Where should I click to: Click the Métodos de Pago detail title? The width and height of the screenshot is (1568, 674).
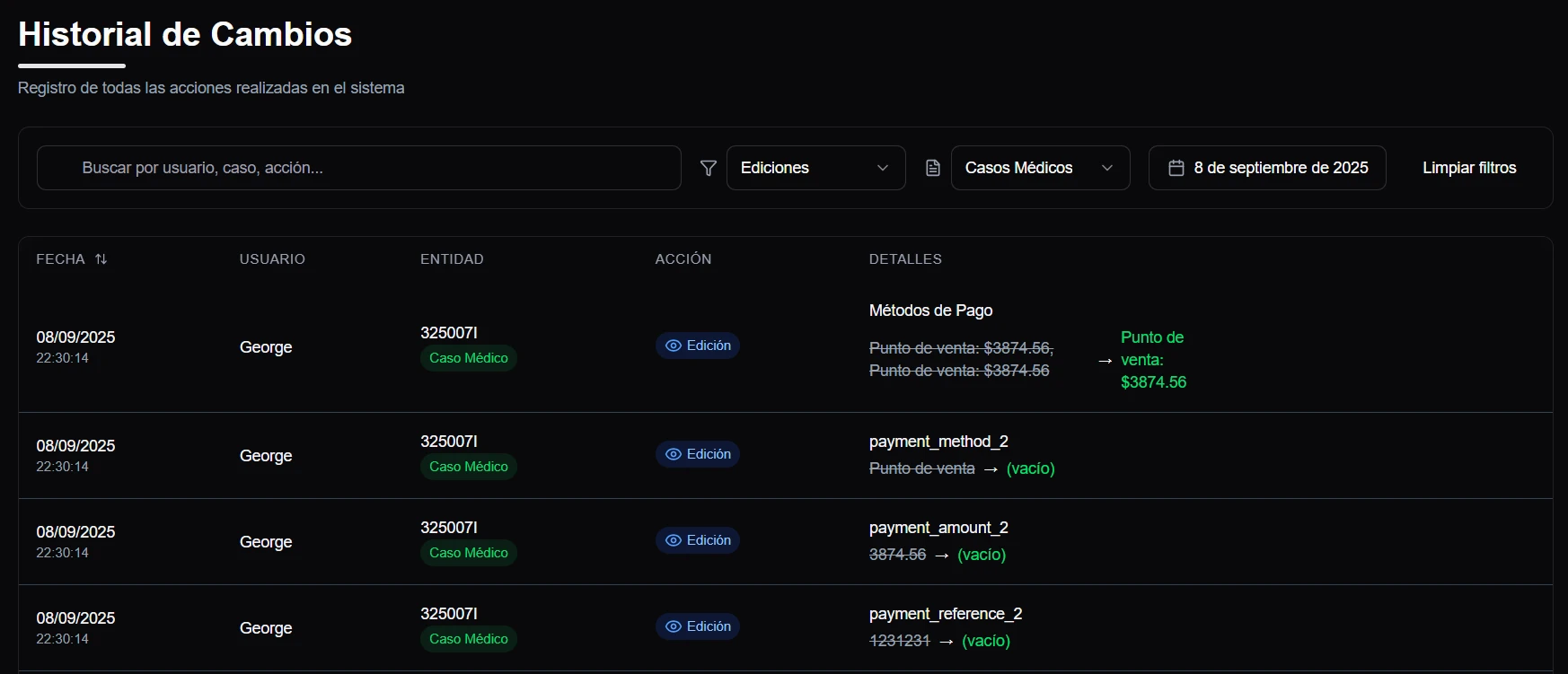pyautogui.click(x=930, y=311)
